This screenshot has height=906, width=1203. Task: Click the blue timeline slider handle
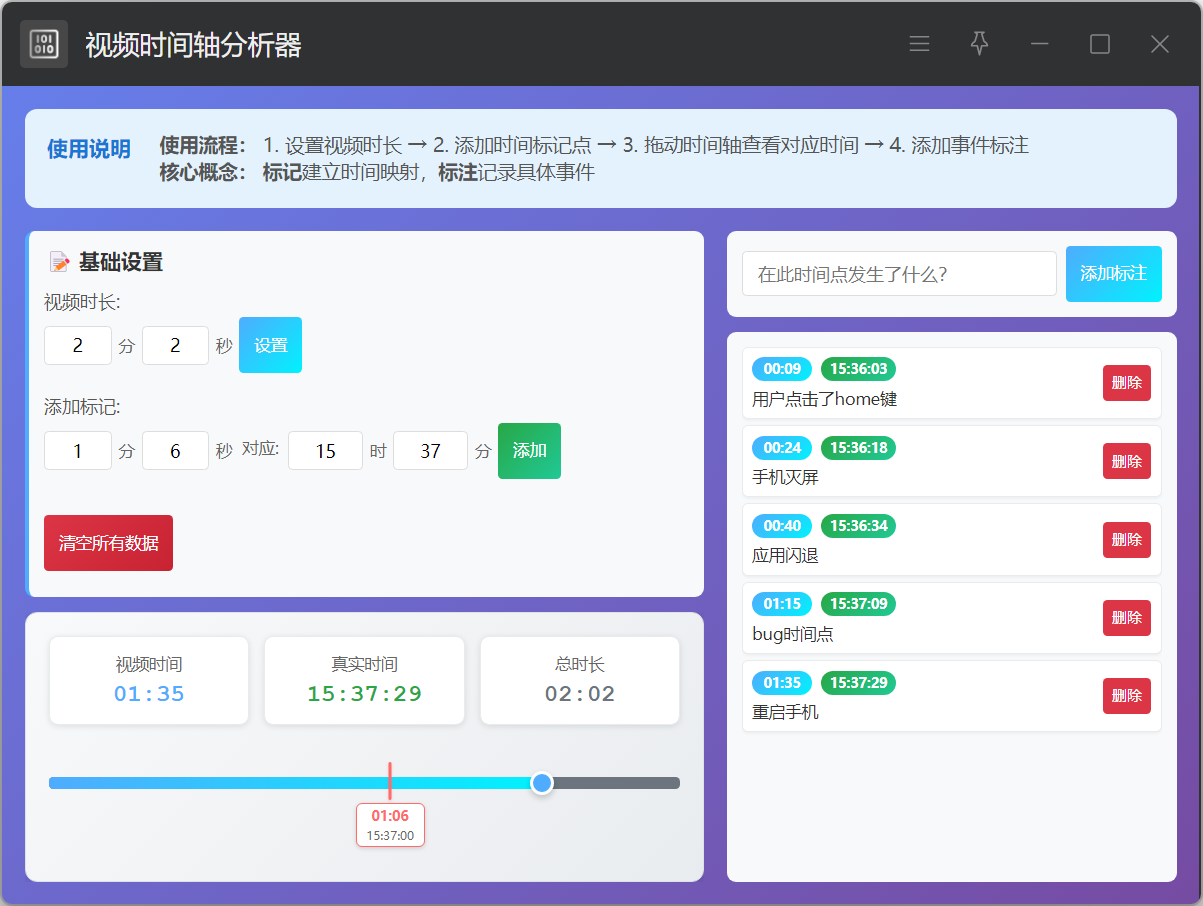pyautogui.click(x=542, y=783)
